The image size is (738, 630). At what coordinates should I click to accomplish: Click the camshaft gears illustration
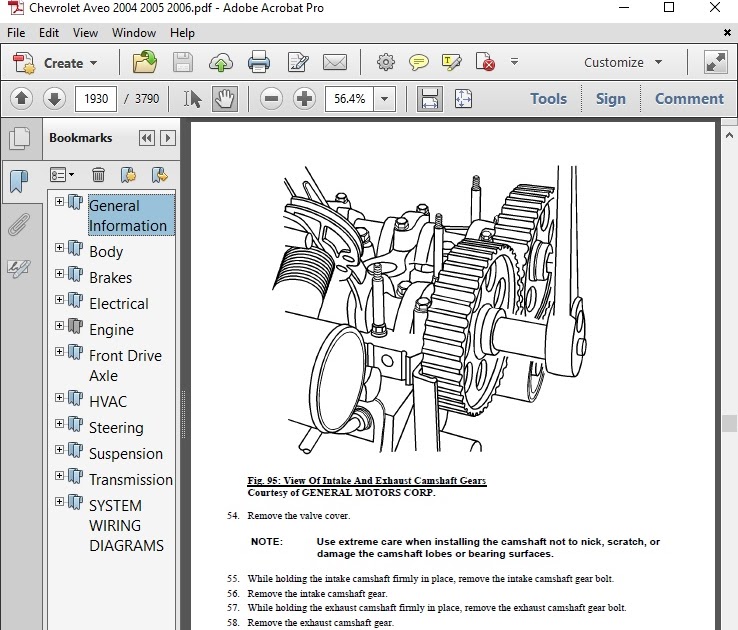429,309
